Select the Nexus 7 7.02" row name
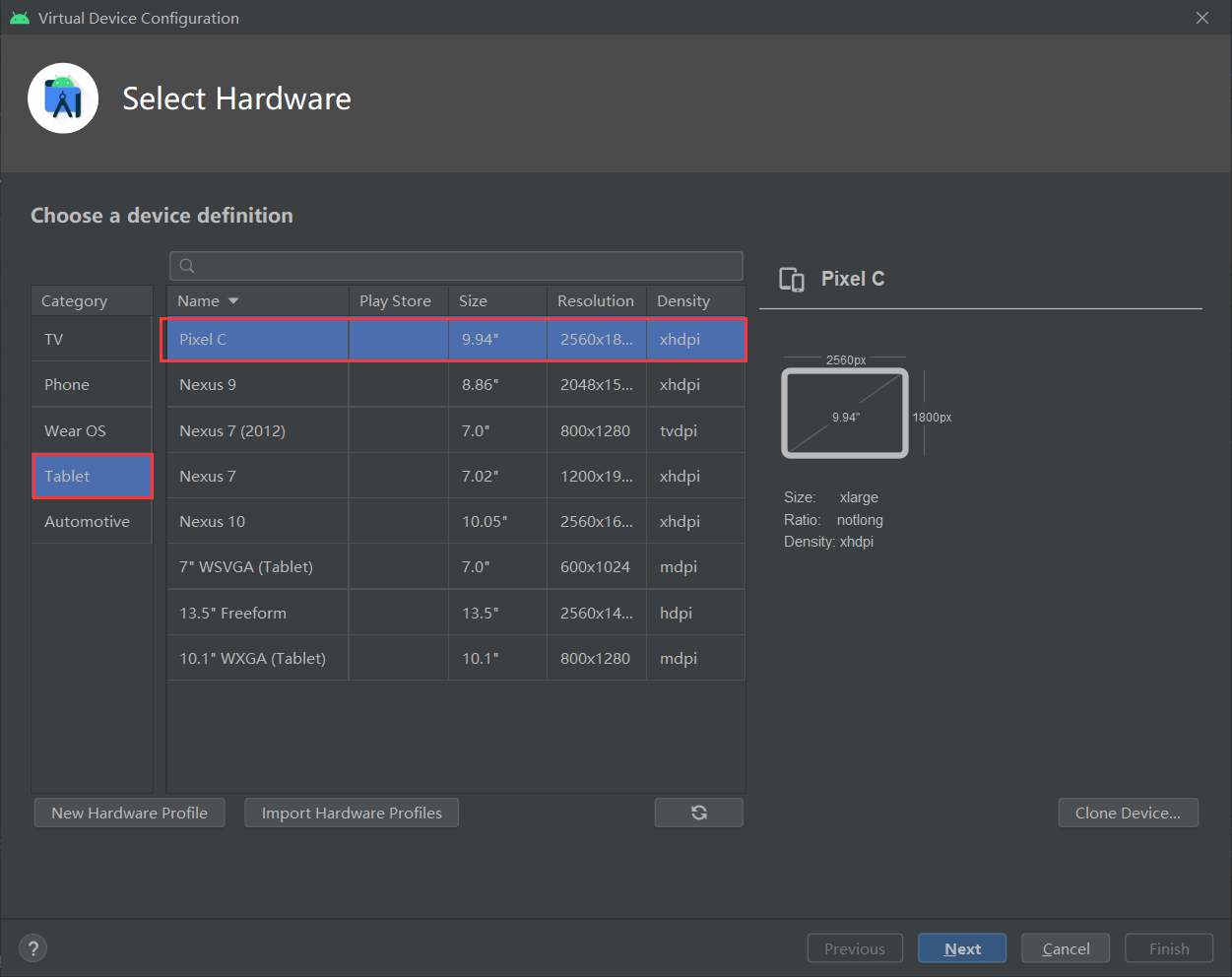1232x977 pixels. tap(208, 476)
